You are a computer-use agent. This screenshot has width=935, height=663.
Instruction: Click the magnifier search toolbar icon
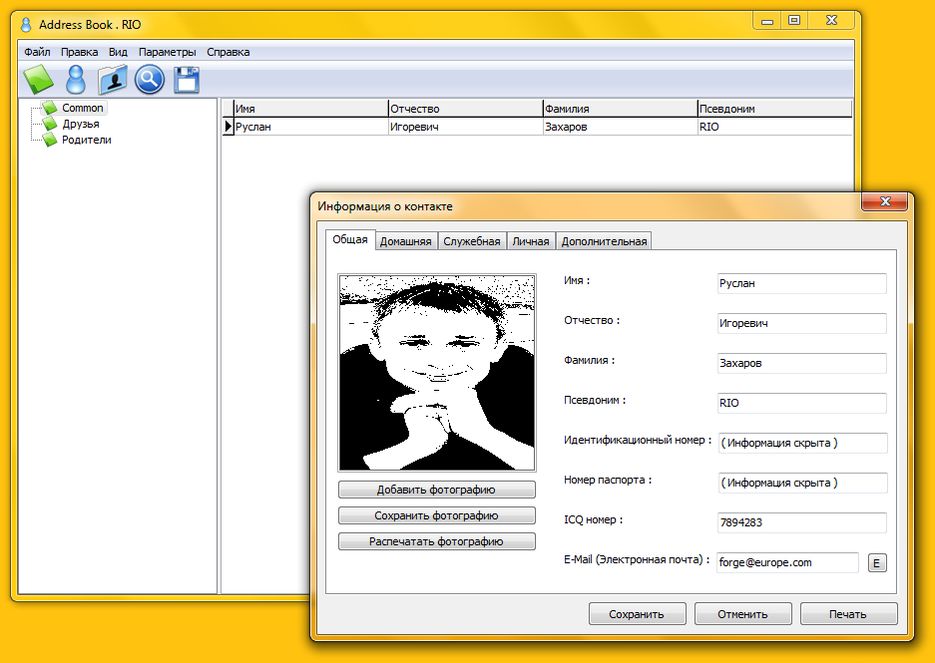pos(149,79)
